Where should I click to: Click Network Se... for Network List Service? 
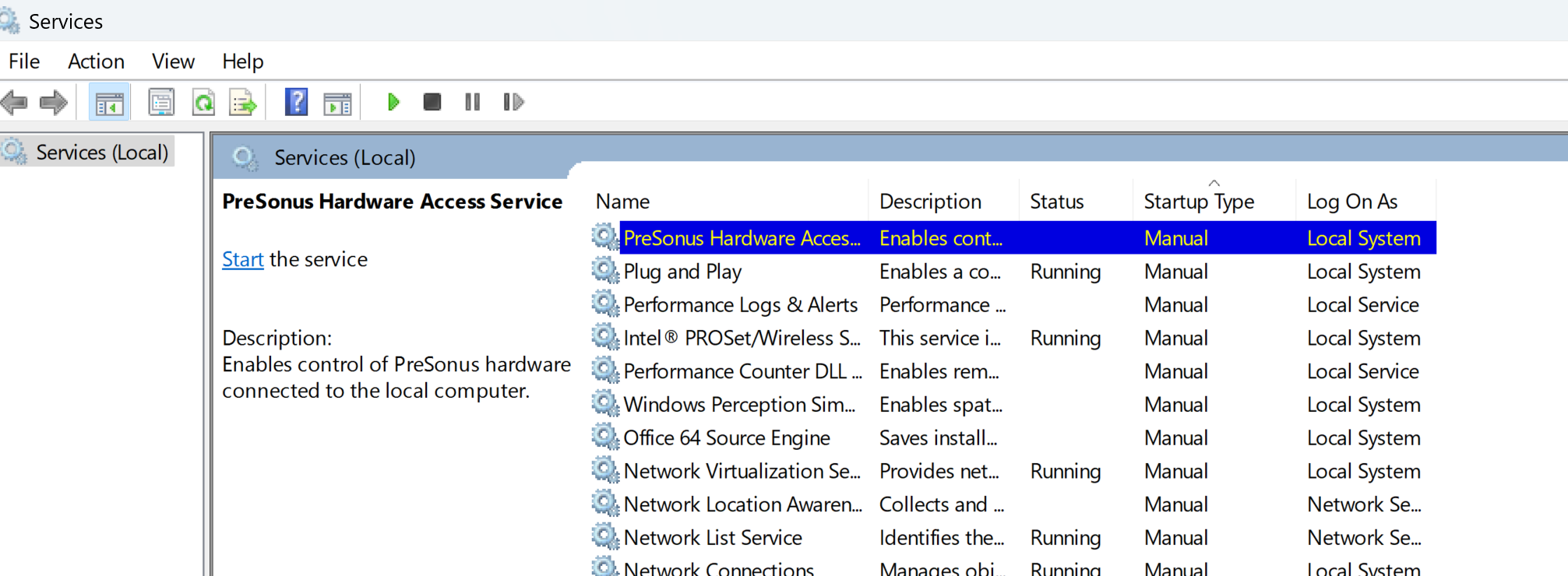(1364, 538)
